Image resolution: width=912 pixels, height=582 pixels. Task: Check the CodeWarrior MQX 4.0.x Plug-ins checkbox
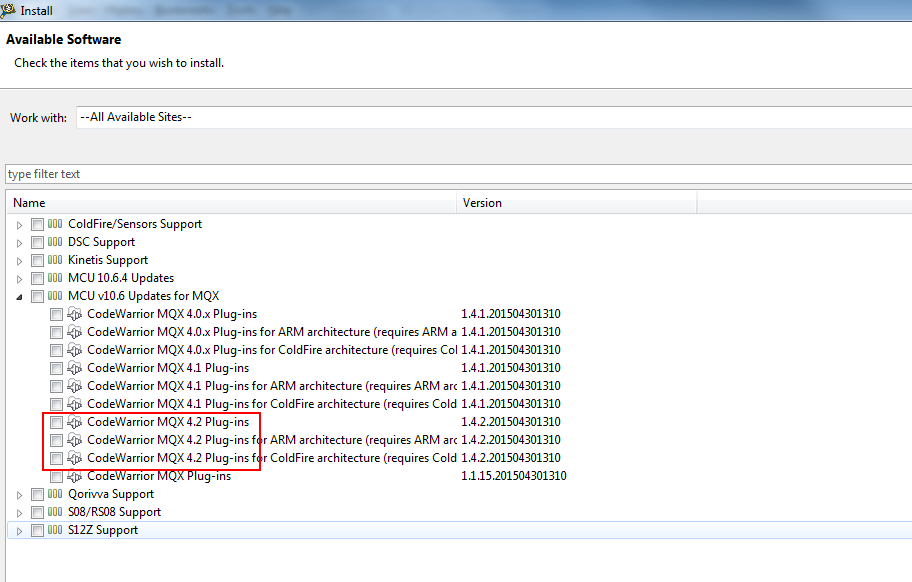[56, 315]
